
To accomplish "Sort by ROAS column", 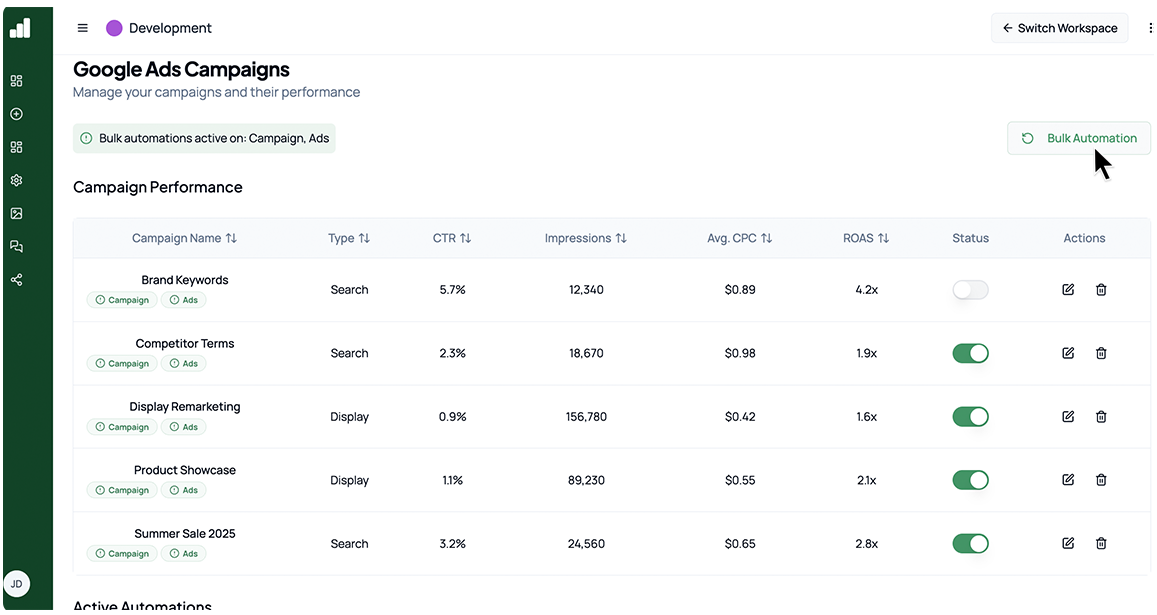I will click(866, 238).
